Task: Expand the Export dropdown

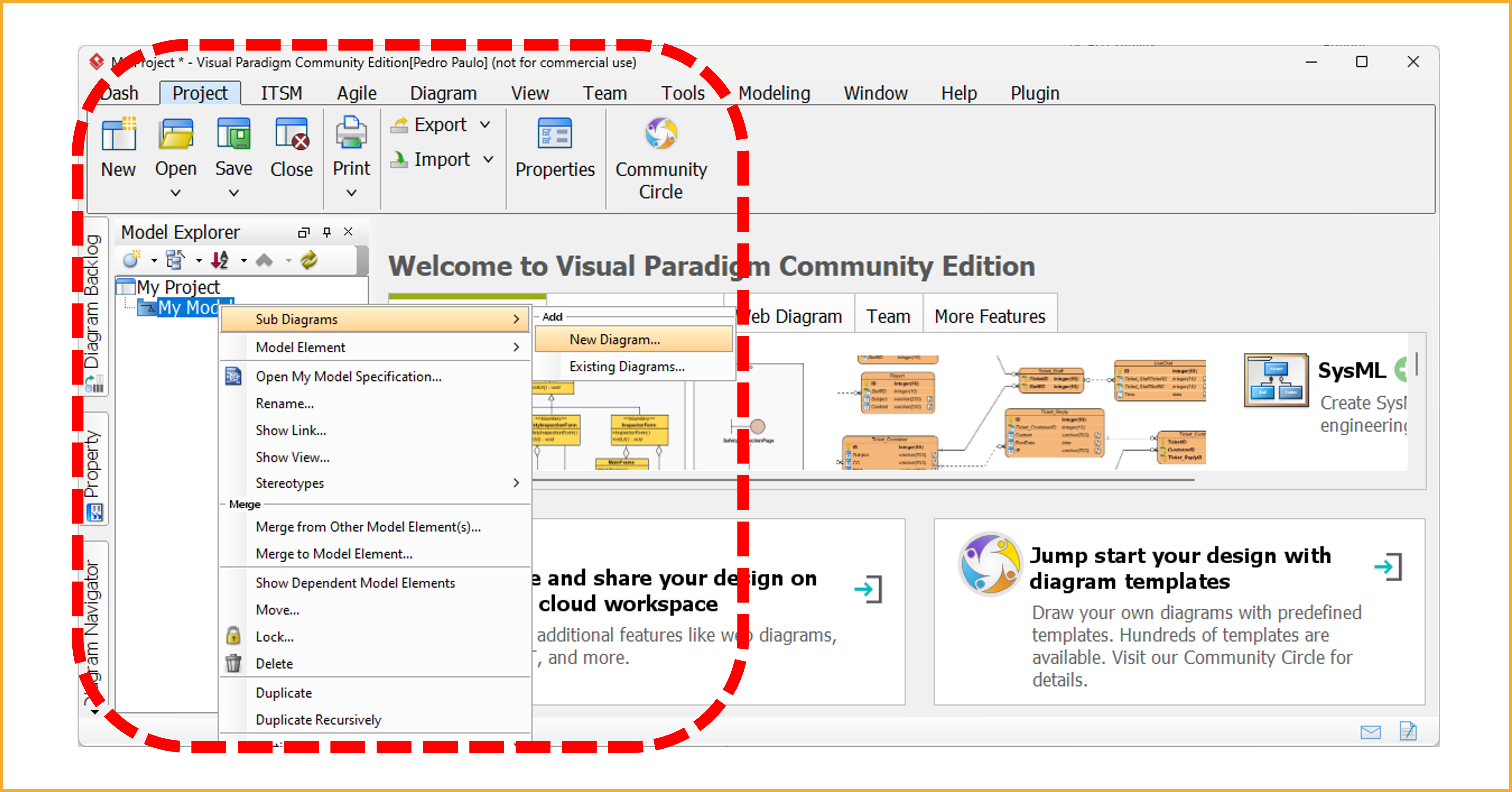Action: [485, 125]
